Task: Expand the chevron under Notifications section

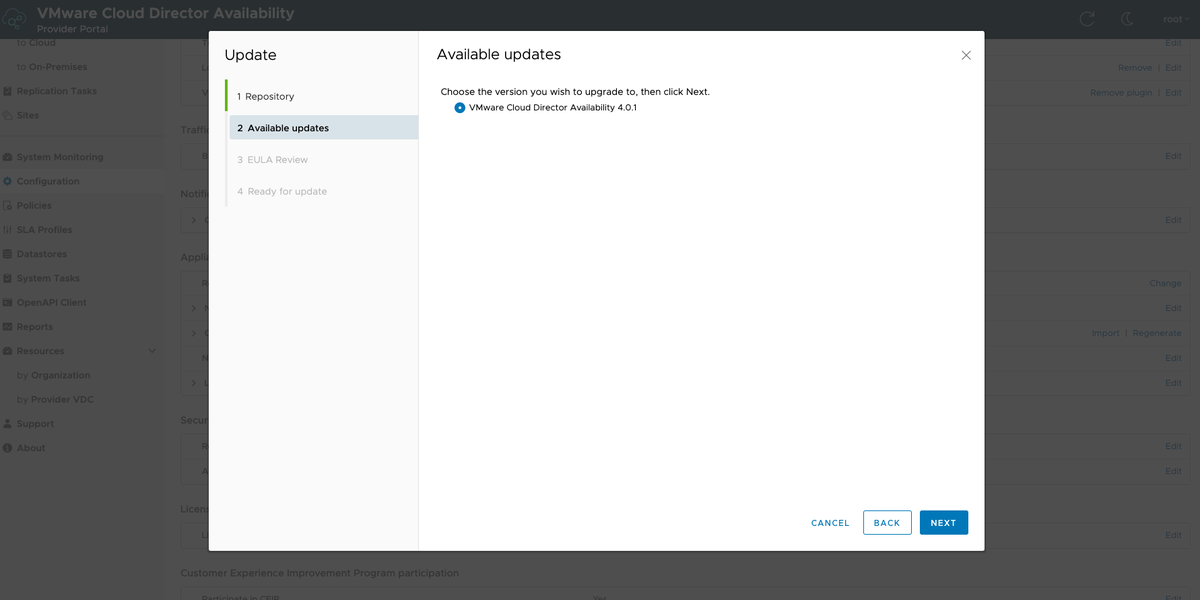Action: point(194,220)
